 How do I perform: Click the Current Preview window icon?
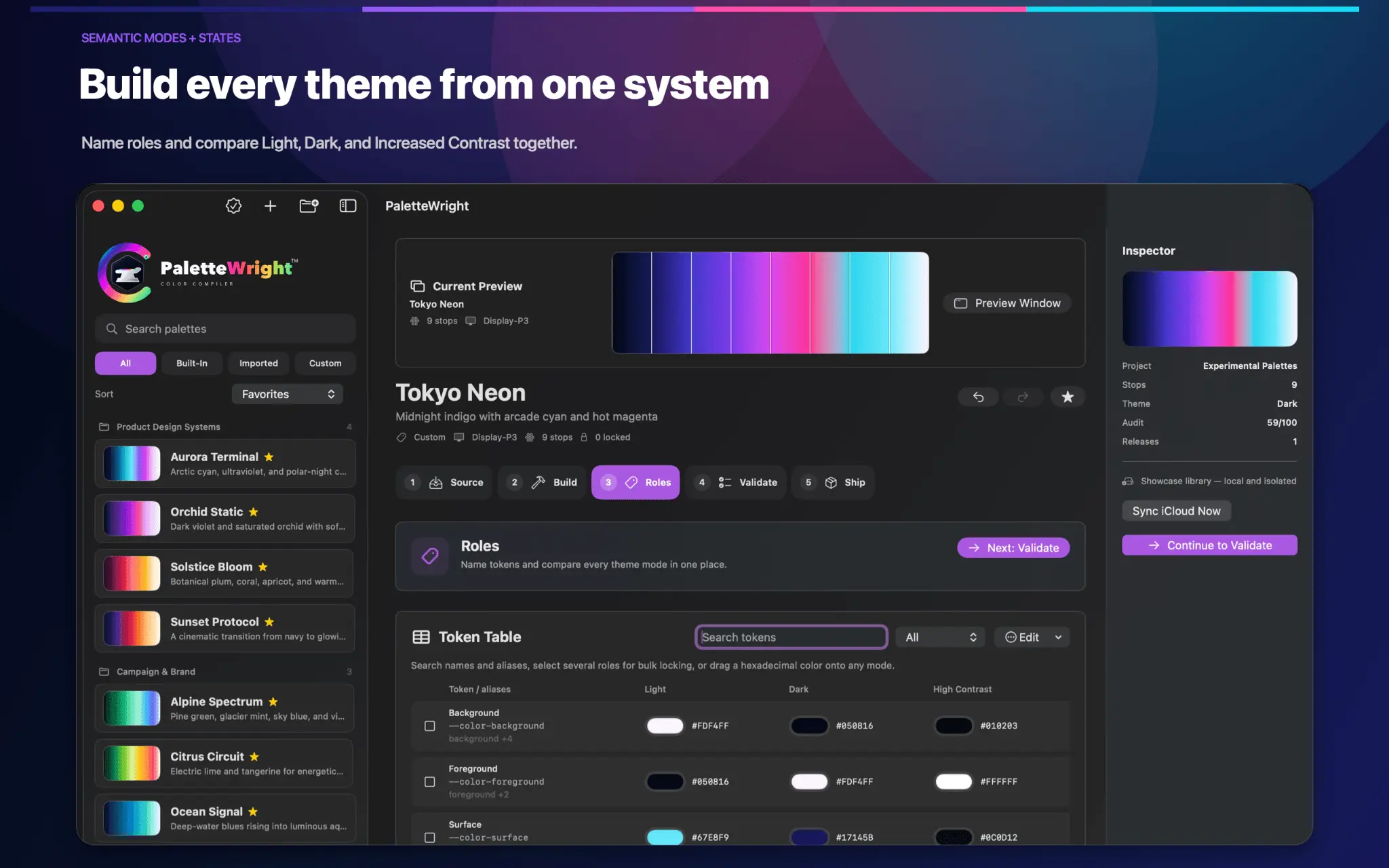(418, 286)
